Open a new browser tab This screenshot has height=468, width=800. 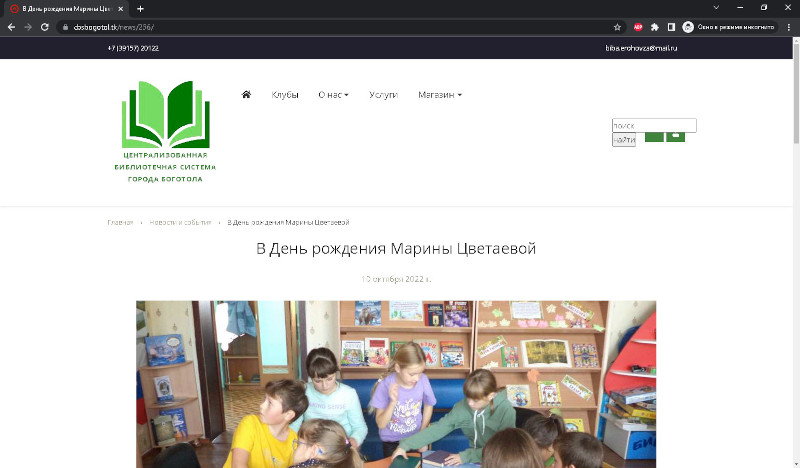pyautogui.click(x=140, y=9)
